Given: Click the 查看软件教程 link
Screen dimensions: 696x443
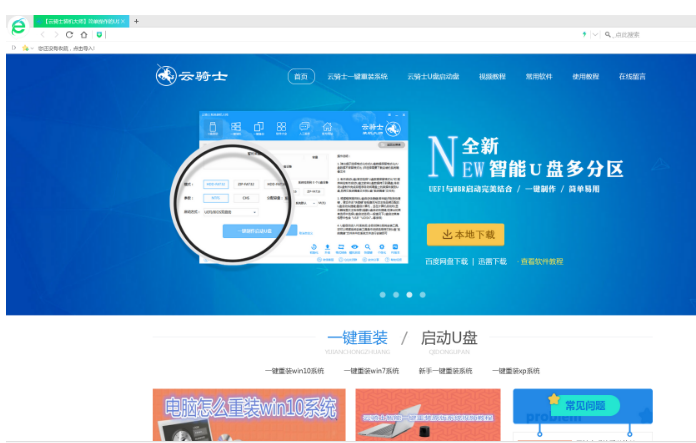Looking at the screenshot, I should 542,261.
